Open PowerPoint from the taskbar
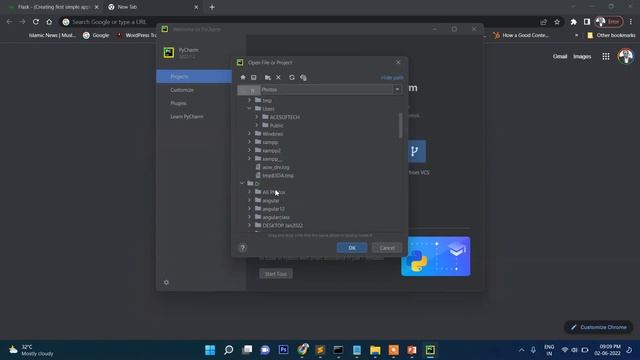The image size is (640, 360). point(412,350)
